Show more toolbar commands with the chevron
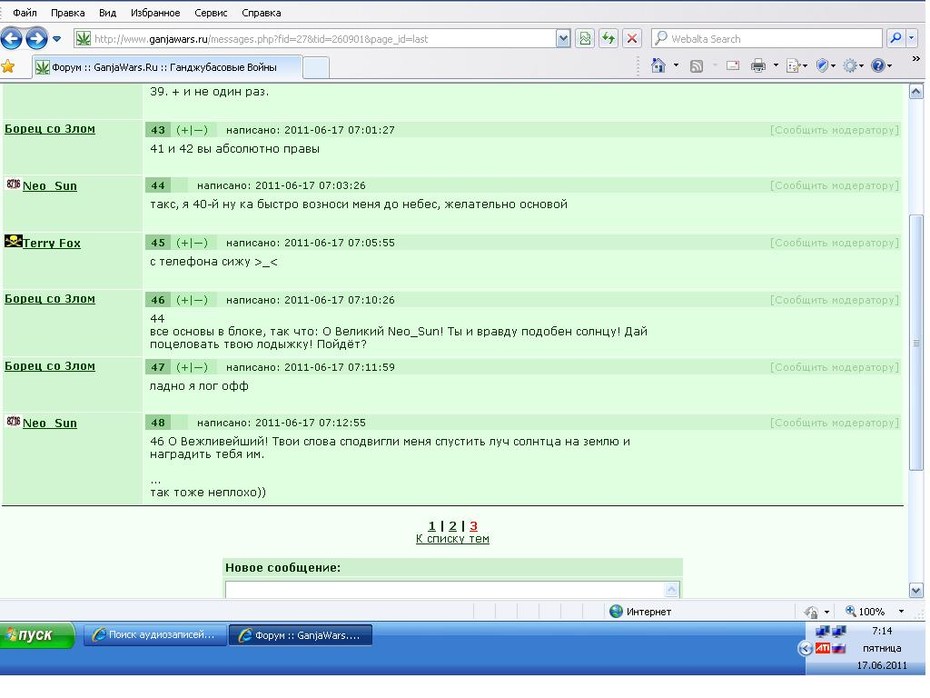Screen dimensions: 930x698 coord(916,59)
